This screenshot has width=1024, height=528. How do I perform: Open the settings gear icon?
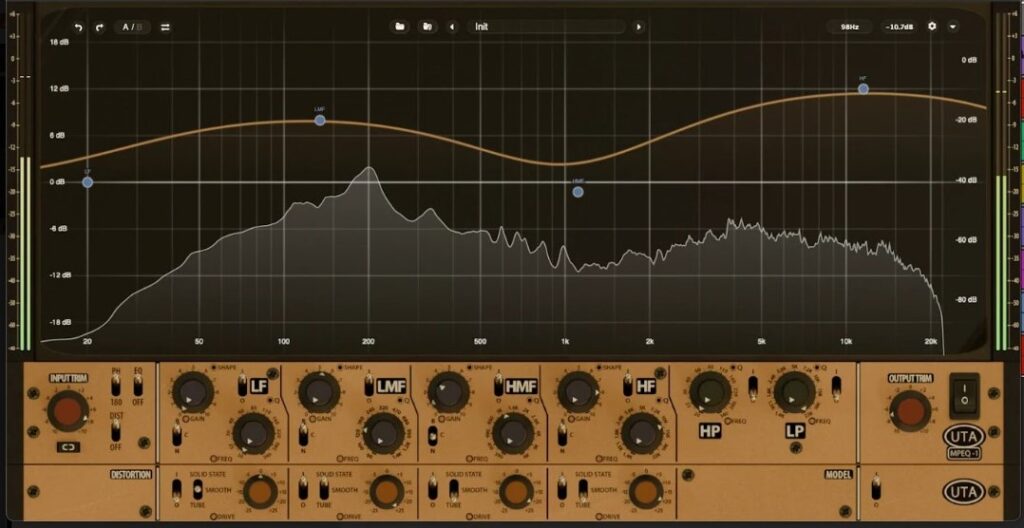[x=932, y=27]
